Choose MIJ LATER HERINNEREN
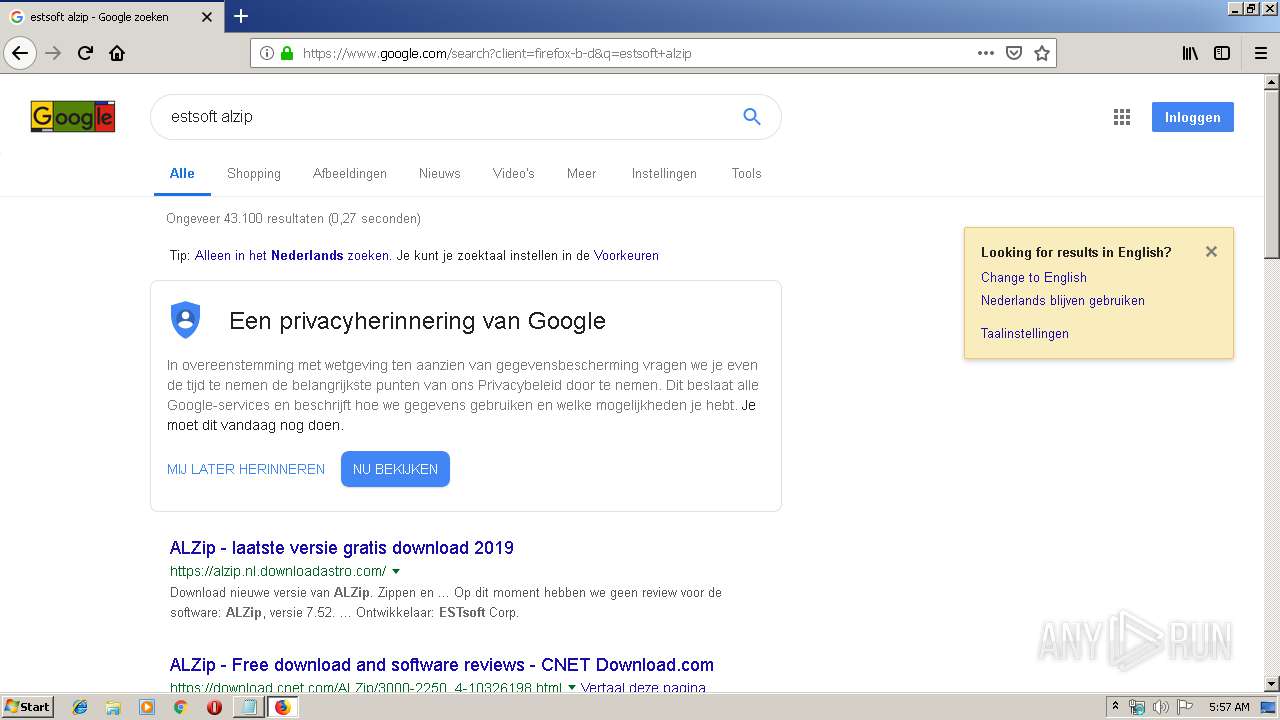 pos(246,469)
